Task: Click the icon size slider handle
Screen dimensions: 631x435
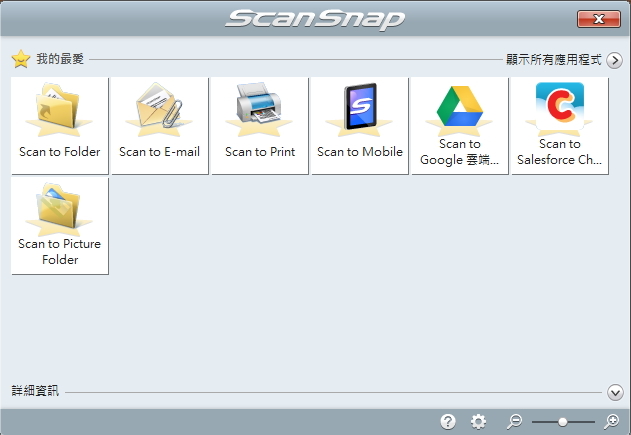Action: [563, 422]
